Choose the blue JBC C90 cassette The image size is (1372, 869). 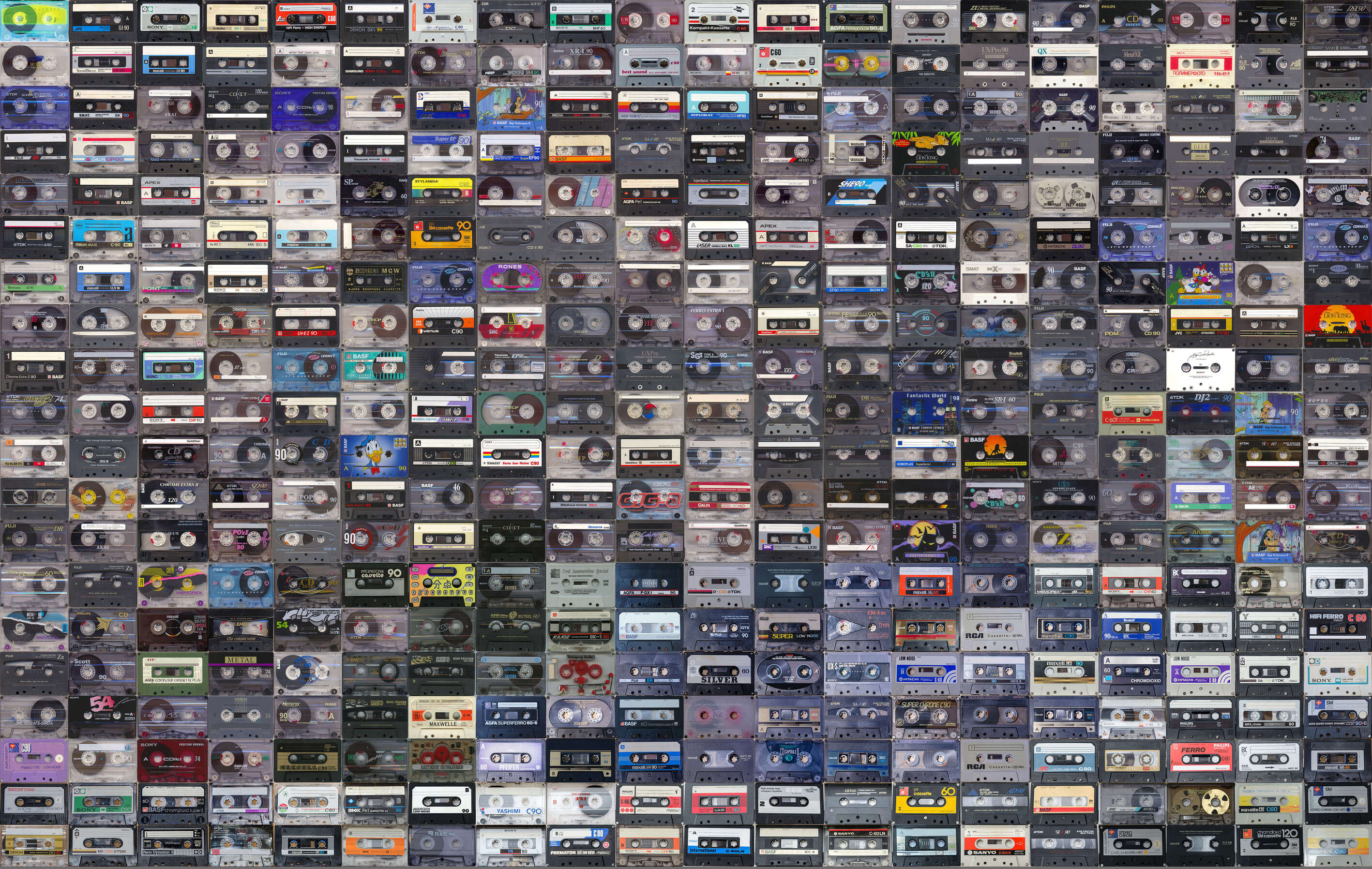(1063, 760)
